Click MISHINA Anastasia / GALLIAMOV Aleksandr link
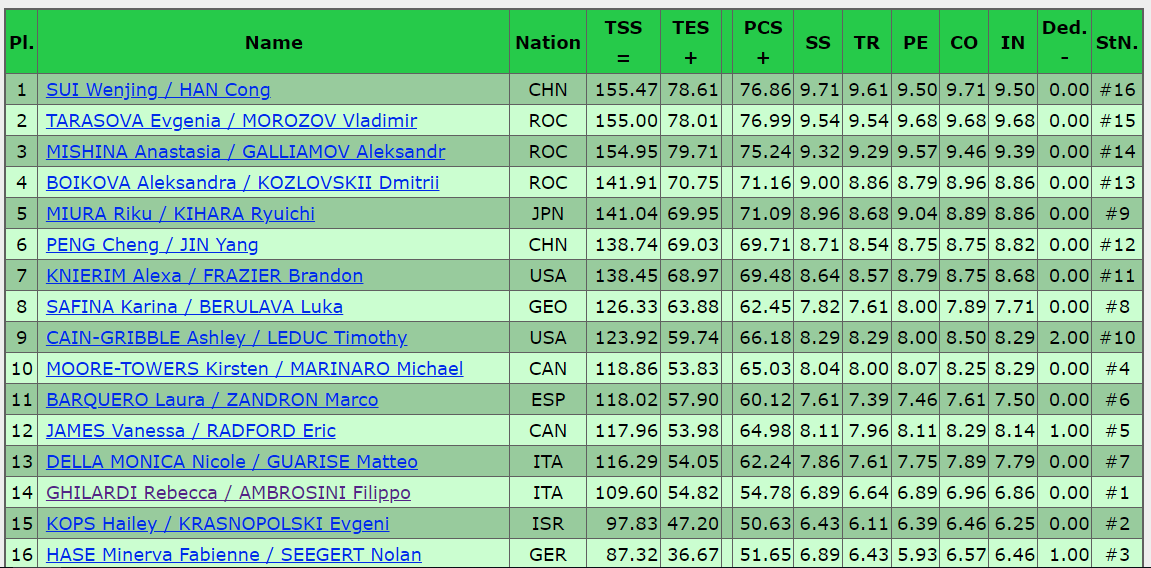1151x568 pixels. [245, 152]
